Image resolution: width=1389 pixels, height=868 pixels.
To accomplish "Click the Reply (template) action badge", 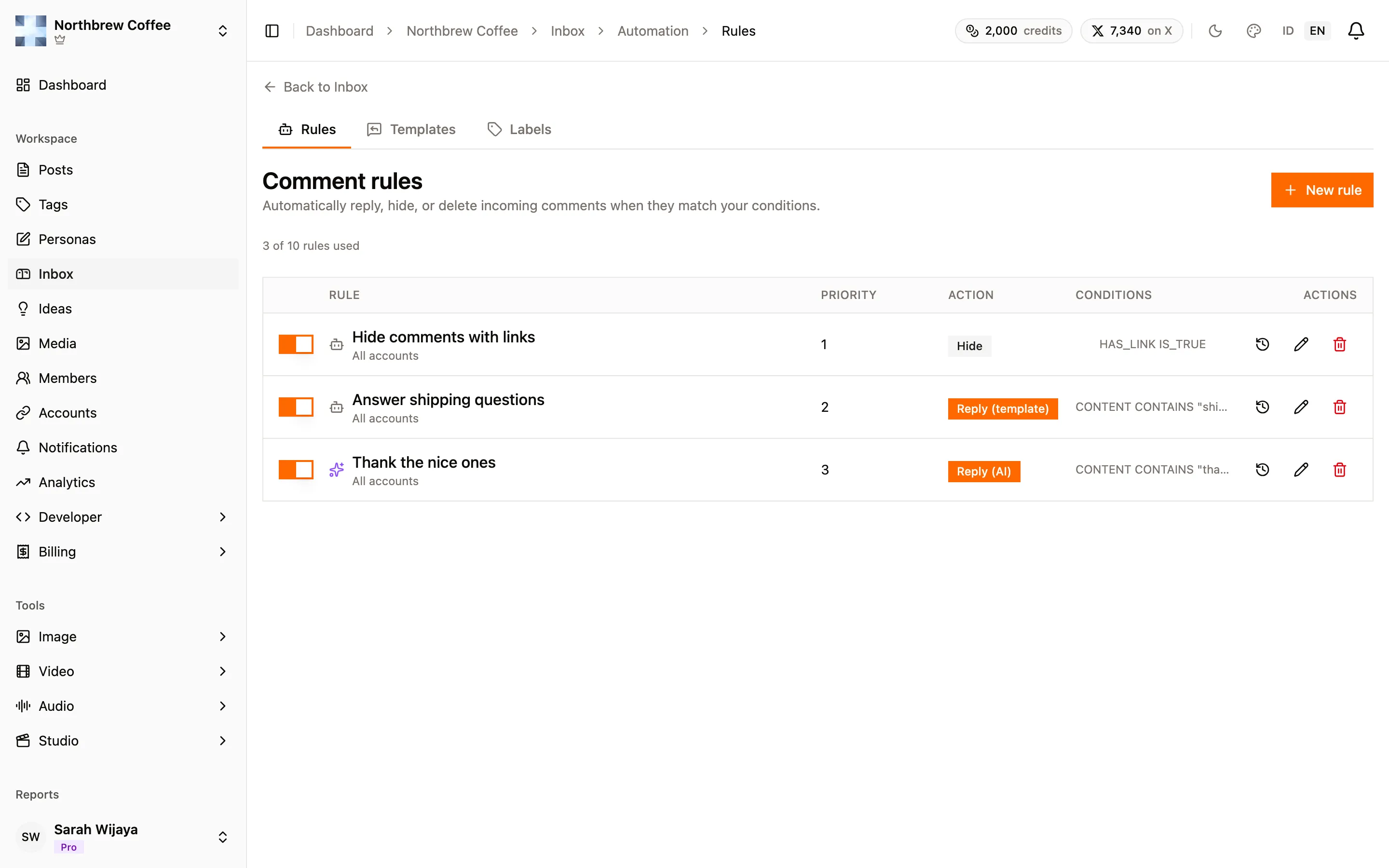I will 1002,409.
